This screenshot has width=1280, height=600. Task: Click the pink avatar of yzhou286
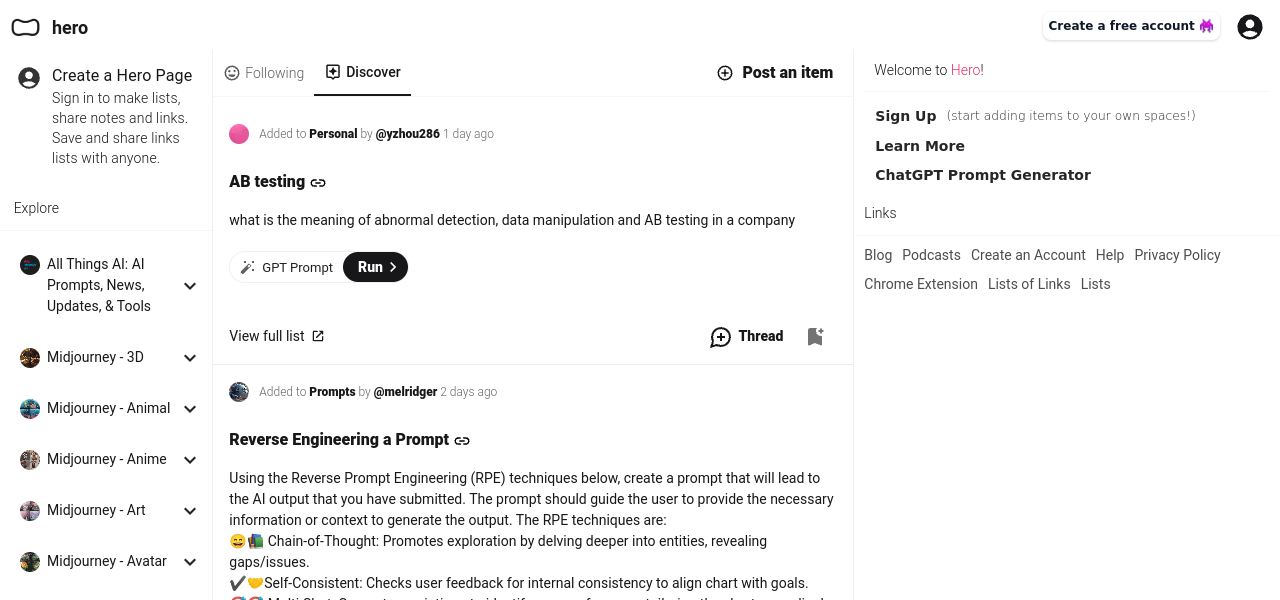(239, 134)
